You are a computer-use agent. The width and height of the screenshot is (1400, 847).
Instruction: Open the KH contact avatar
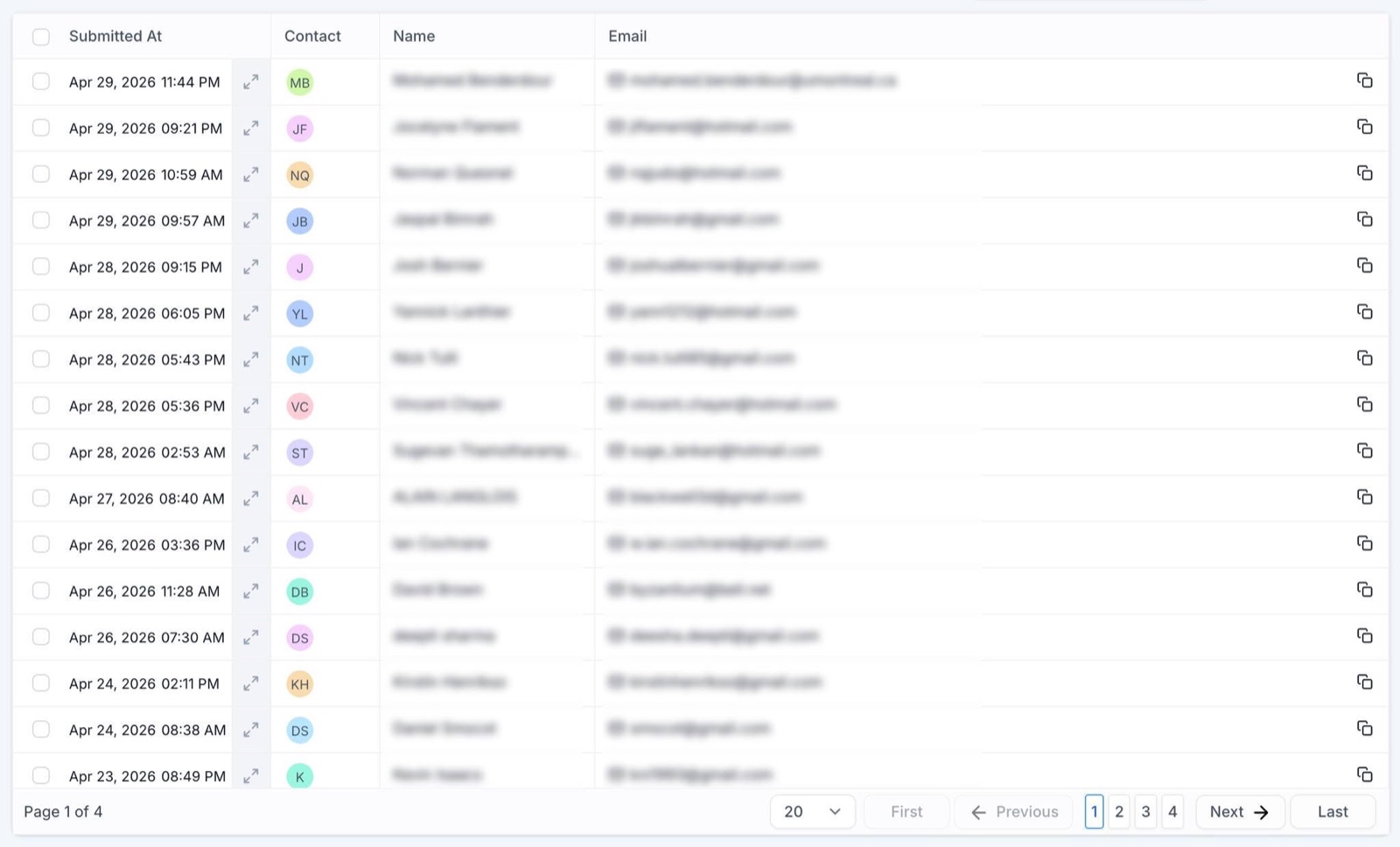point(300,684)
